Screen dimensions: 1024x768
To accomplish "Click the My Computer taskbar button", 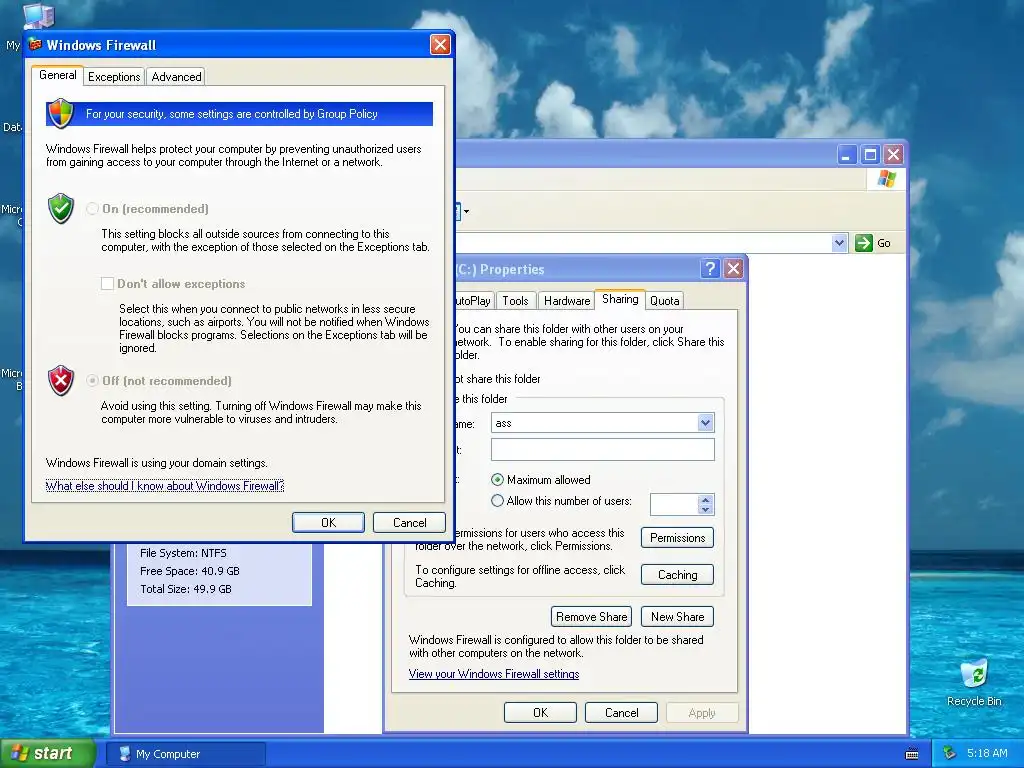I will [185, 754].
